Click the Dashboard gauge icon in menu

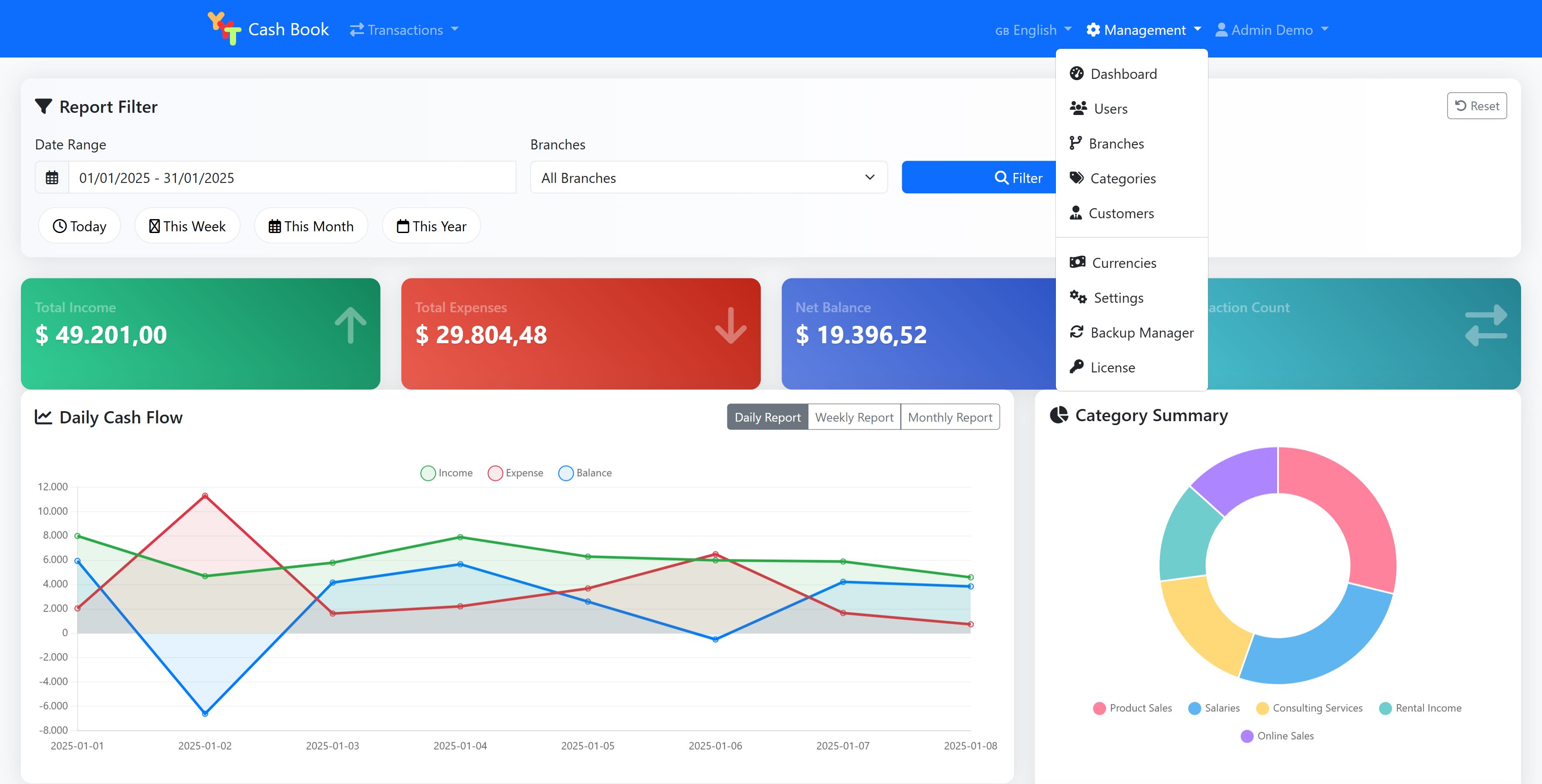click(x=1076, y=74)
